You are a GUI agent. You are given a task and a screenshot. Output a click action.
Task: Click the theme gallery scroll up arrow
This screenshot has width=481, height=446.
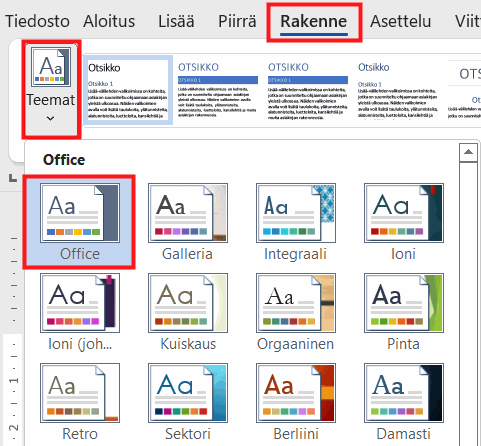(468, 152)
